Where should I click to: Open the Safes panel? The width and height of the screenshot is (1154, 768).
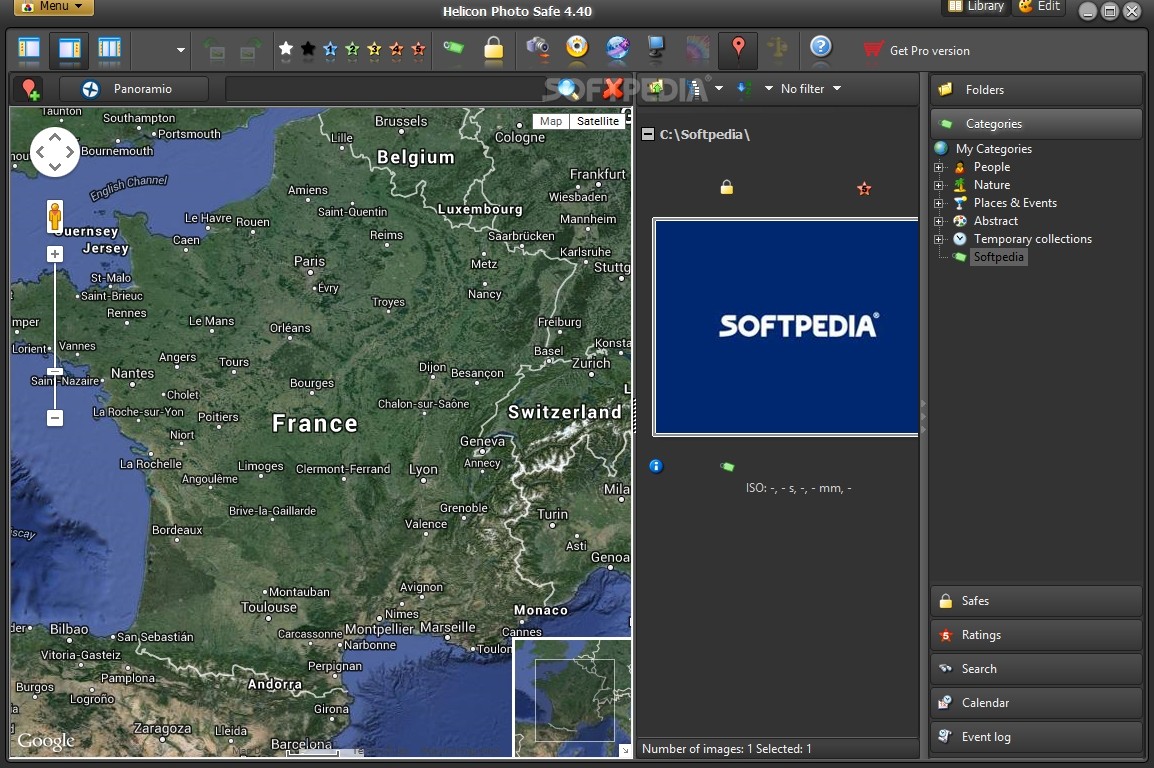[x=1036, y=601]
